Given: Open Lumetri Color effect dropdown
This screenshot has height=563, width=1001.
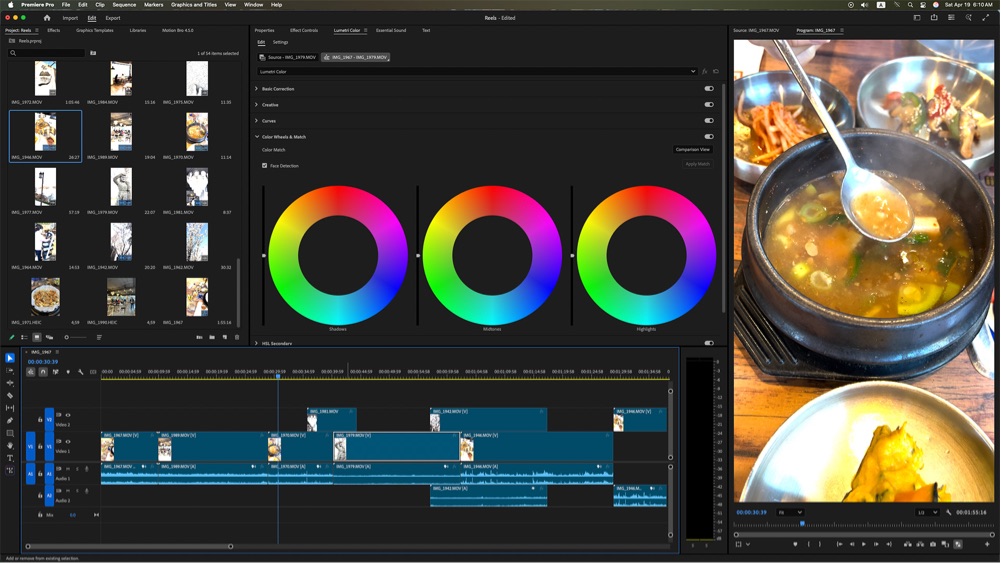Looking at the screenshot, I should [477, 71].
